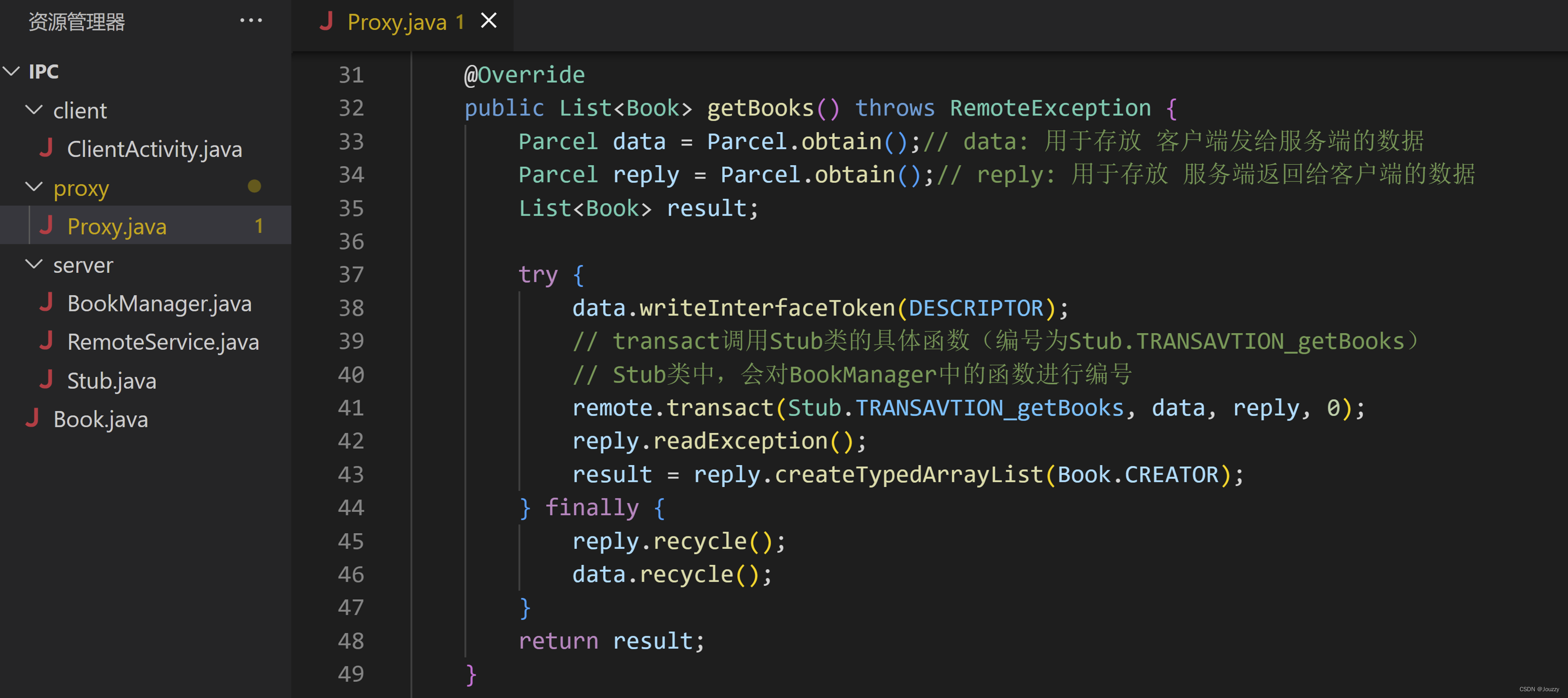
Task: Click the getBooks method name on line 32
Action: [760, 108]
